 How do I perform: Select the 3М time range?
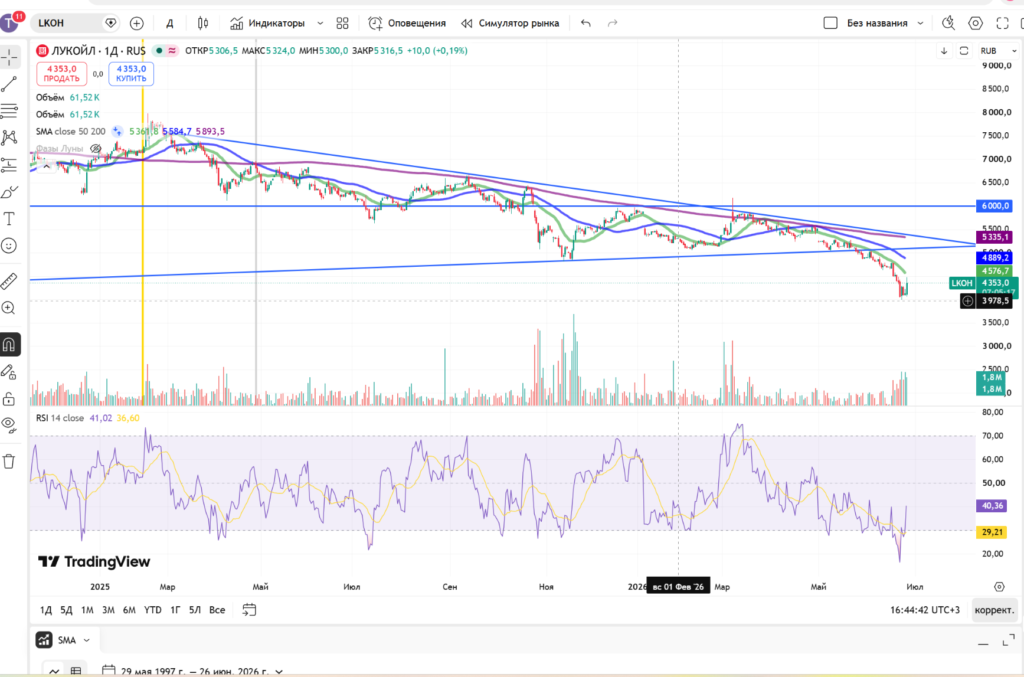(x=108, y=610)
